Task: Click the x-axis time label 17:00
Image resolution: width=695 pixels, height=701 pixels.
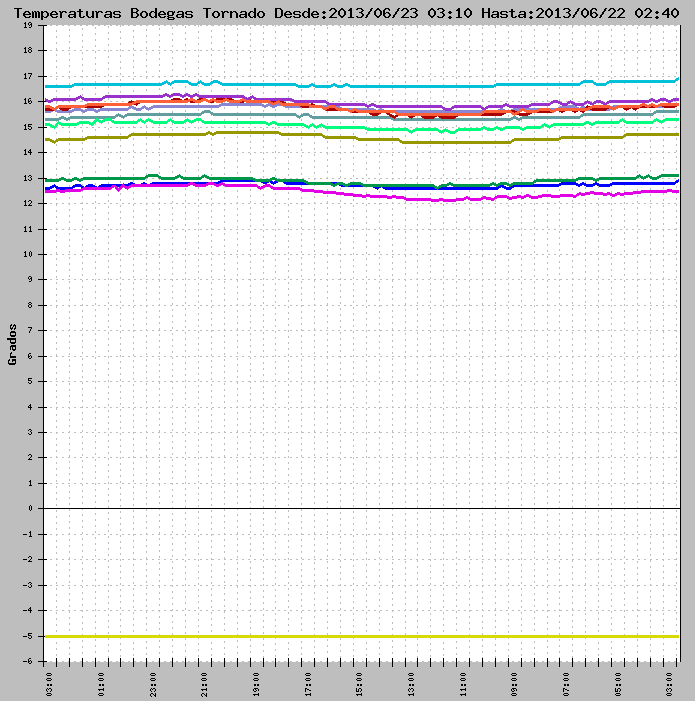Action: (307, 684)
